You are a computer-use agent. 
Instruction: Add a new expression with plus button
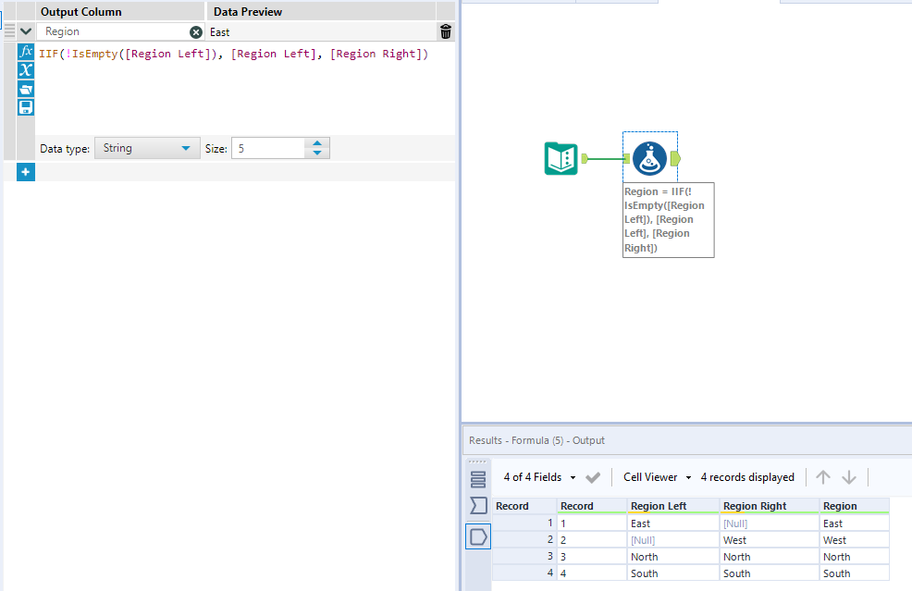point(26,172)
